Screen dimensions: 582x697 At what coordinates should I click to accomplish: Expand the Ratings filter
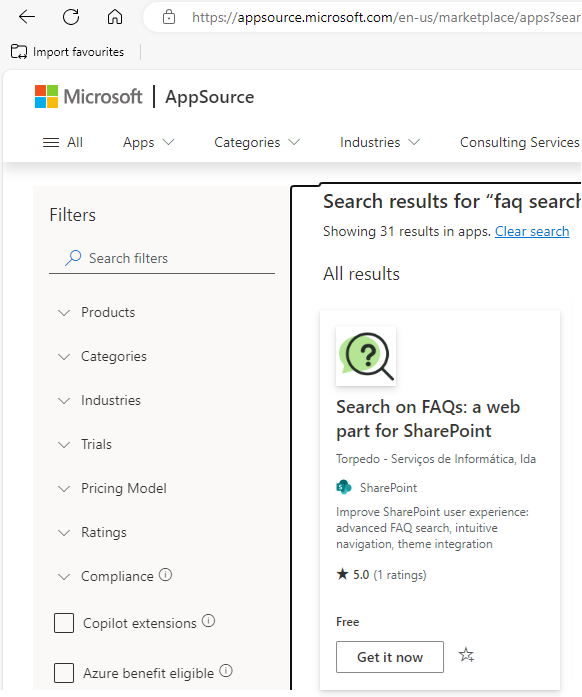[x=92, y=533]
